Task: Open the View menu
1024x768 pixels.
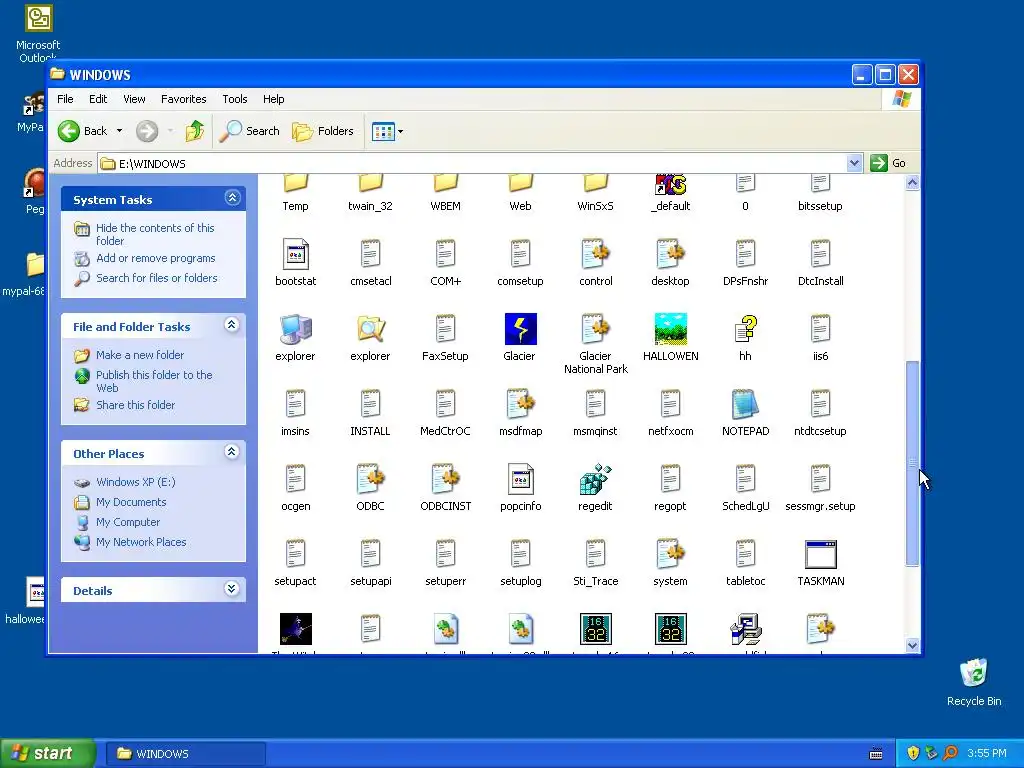Action: [134, 99]
